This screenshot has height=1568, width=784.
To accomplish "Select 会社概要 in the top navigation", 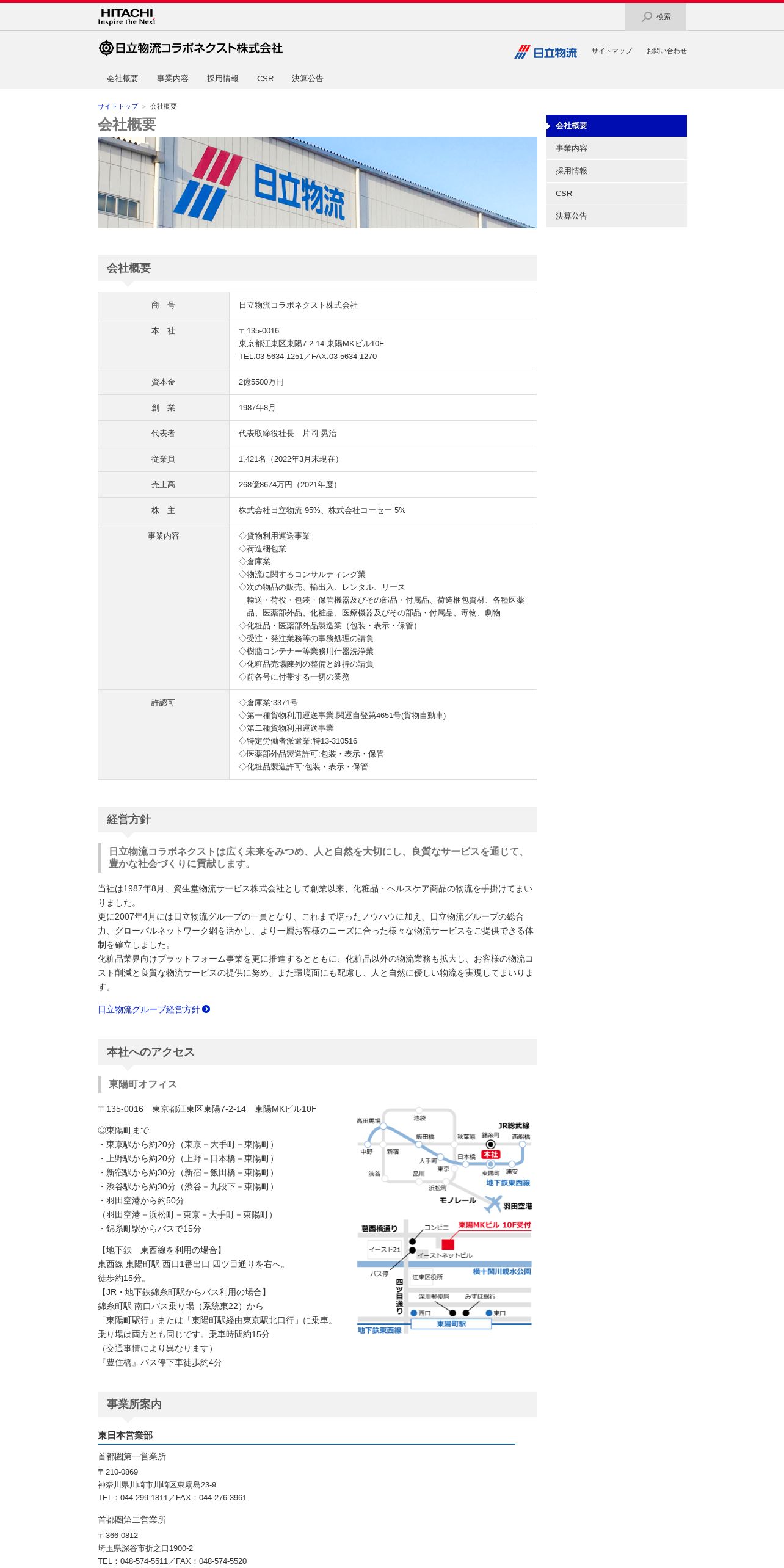I will [x=123, y=79].
